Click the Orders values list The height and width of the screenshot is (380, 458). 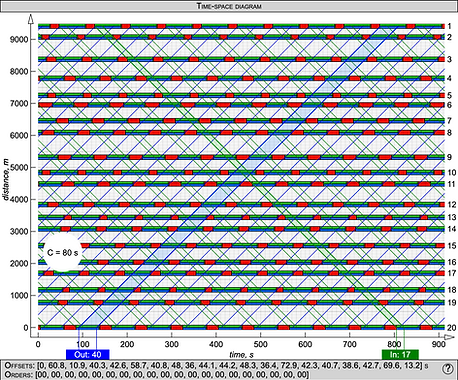click(x=172, y=374)
